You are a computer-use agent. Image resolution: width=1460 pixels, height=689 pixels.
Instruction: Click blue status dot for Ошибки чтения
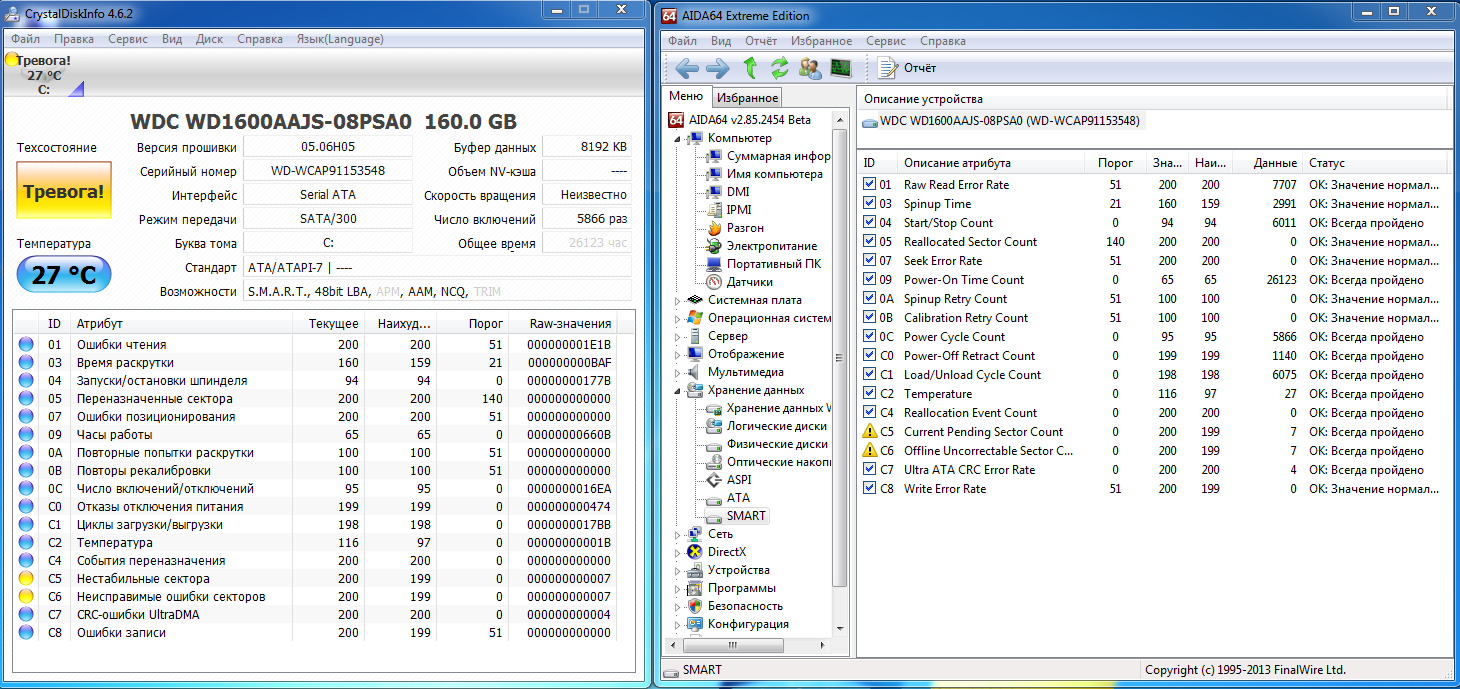pos(26,345)
